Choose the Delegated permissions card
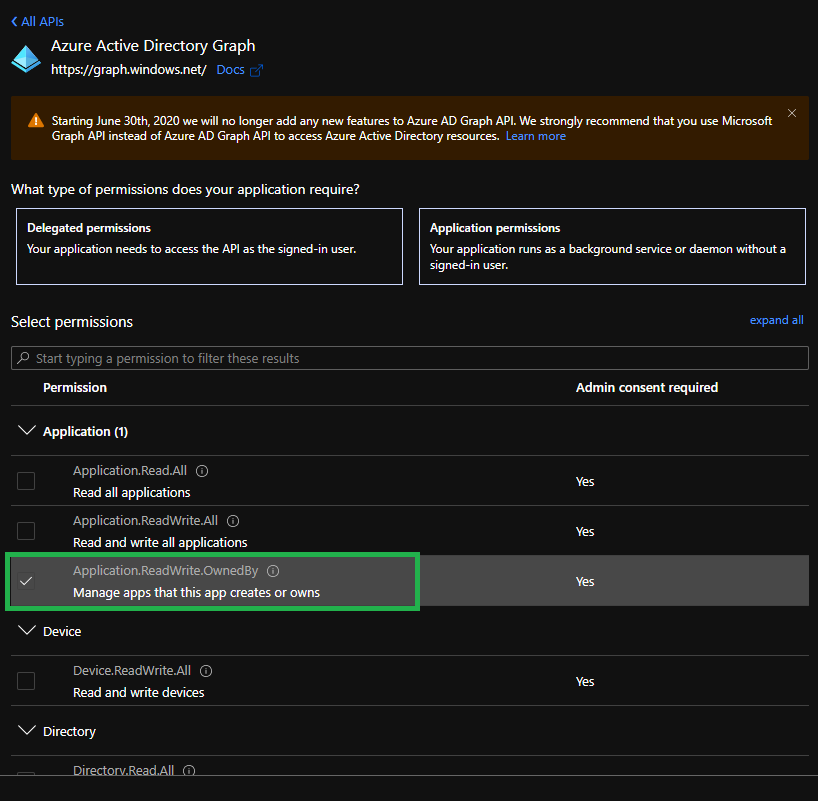Screen dimensions: 818x801 coord(209,246)
